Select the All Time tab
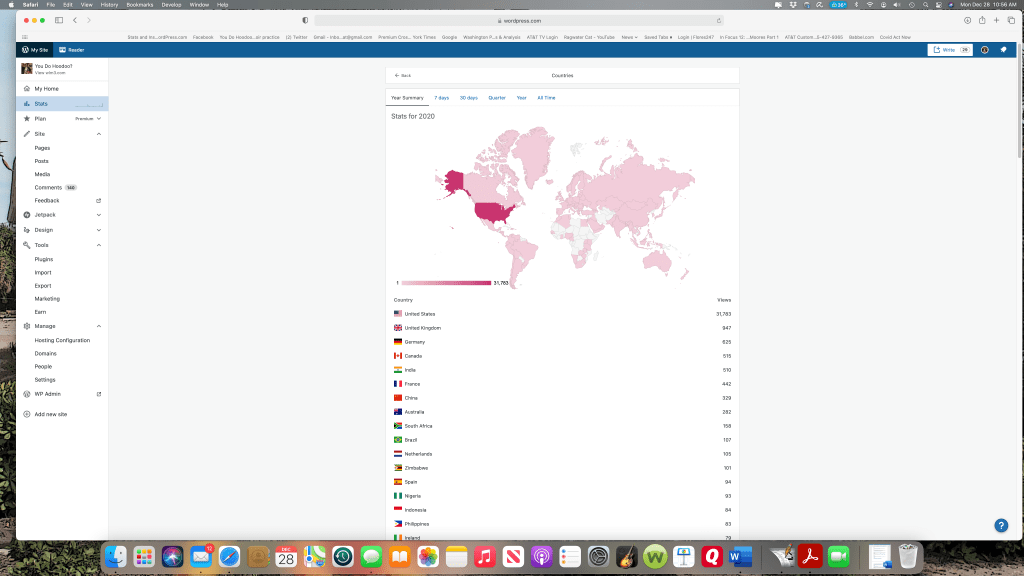 [546, 98]
